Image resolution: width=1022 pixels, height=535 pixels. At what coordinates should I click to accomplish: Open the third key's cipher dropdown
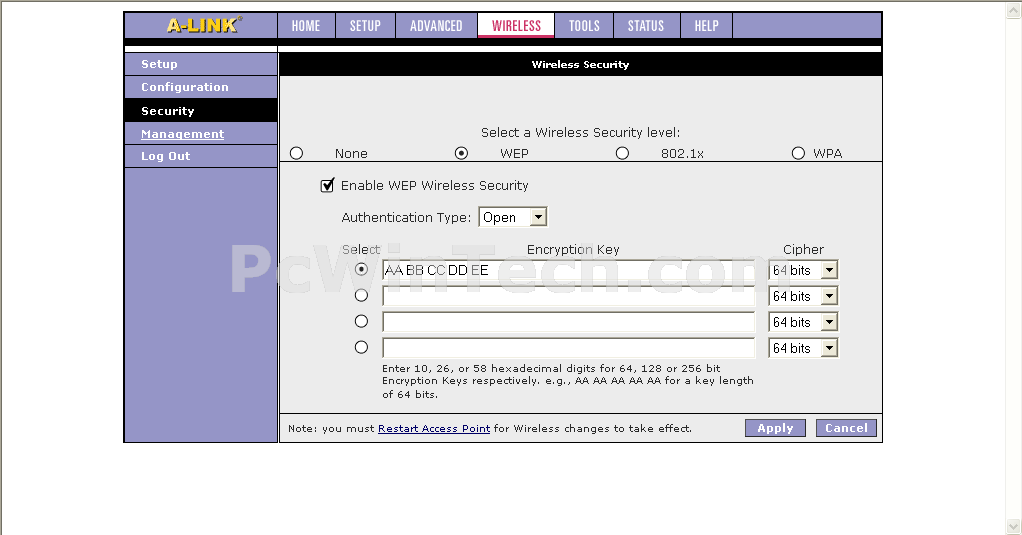pos(803,322)
